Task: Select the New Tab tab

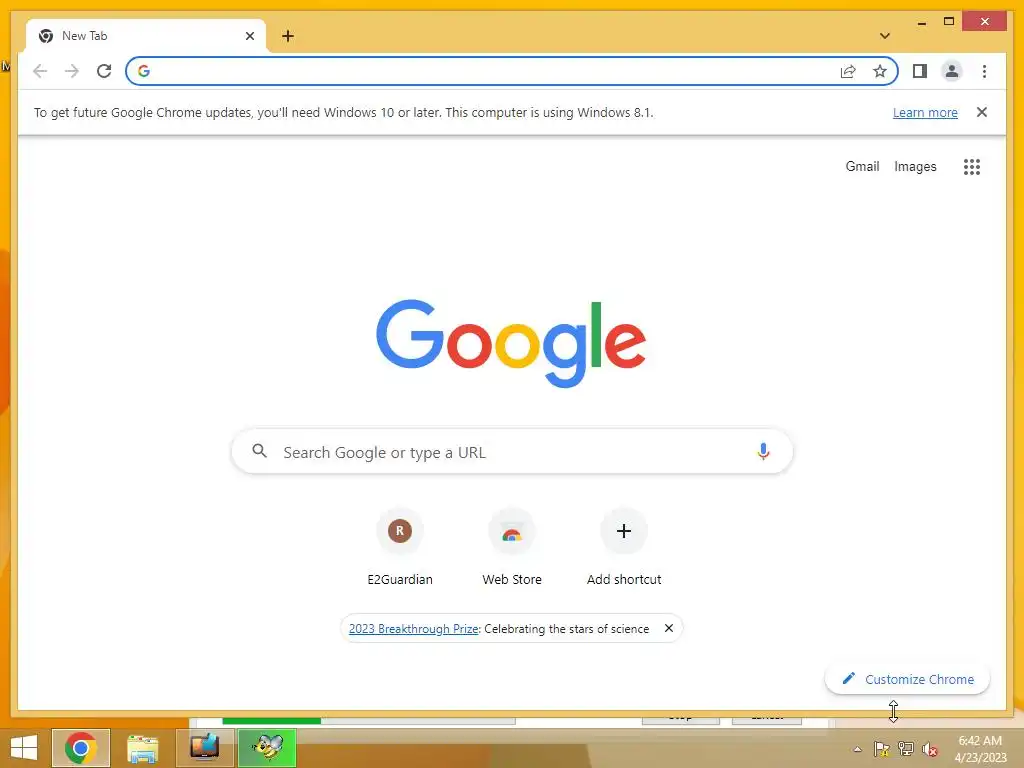Action: pyautogui.click(x=145, y=36)
